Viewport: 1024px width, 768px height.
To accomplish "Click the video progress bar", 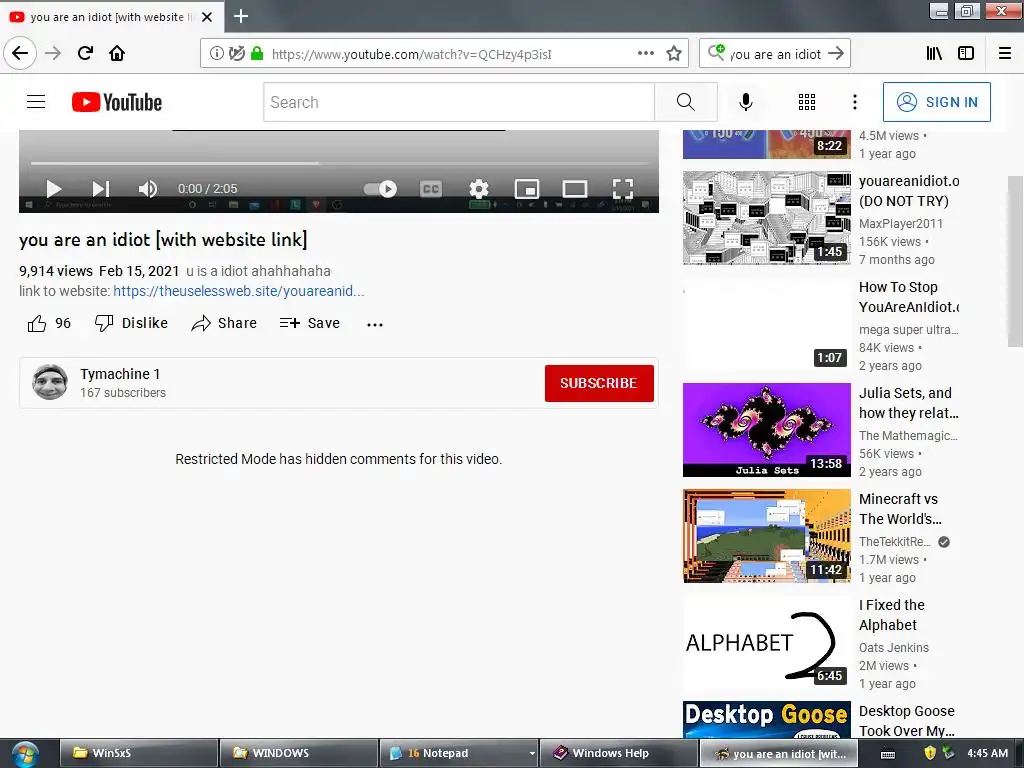I will 340,163.
